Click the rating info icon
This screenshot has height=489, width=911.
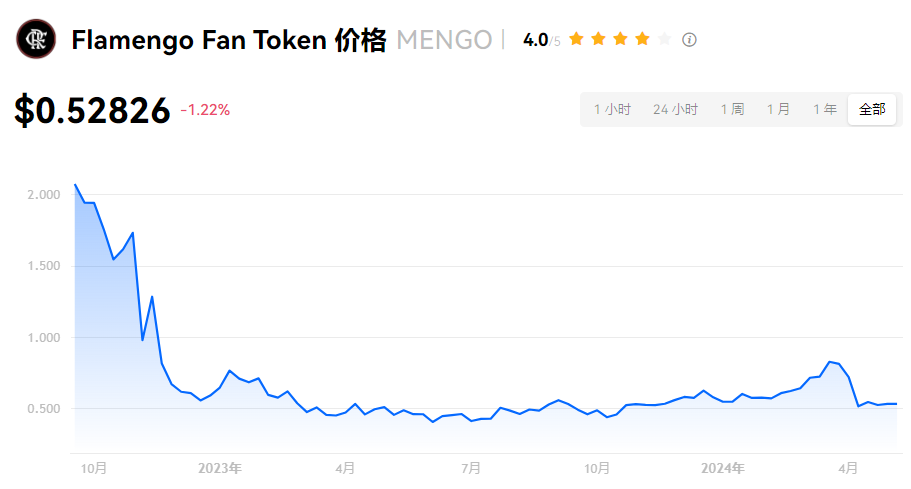pyautogui.click(x=689, y=40)
